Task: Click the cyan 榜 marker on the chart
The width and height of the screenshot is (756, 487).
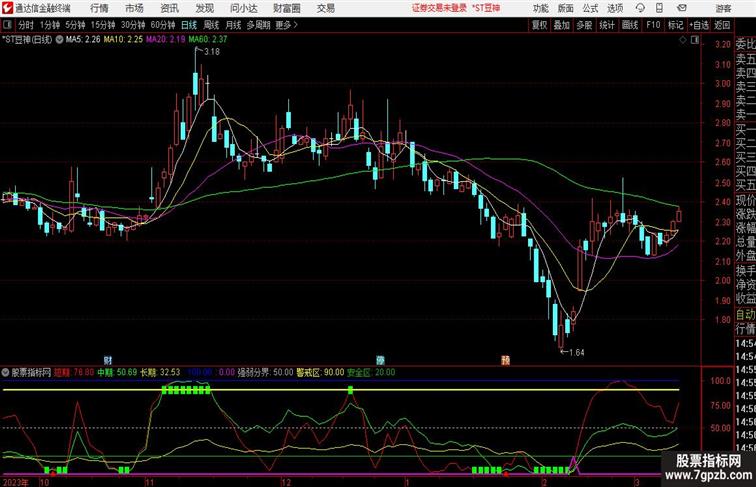Action: pos(381,360)
